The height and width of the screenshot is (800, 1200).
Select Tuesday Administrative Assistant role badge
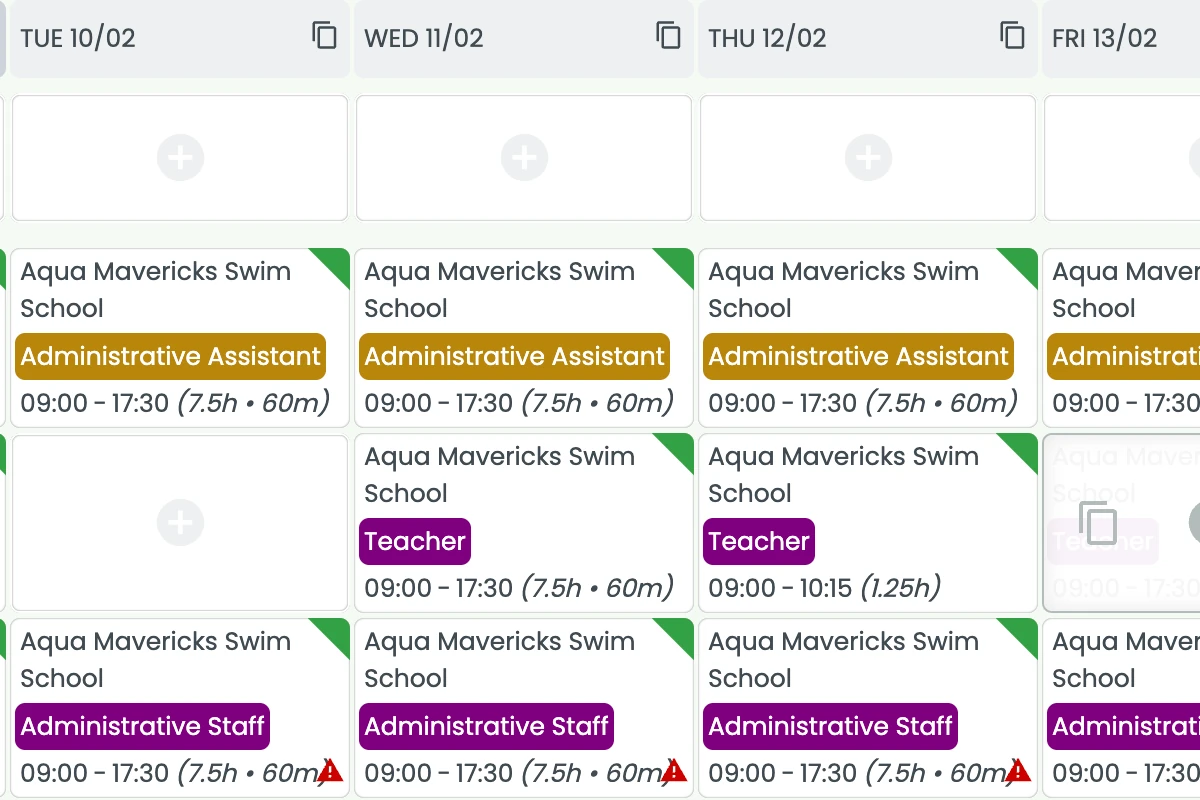[x=170, y=356]
